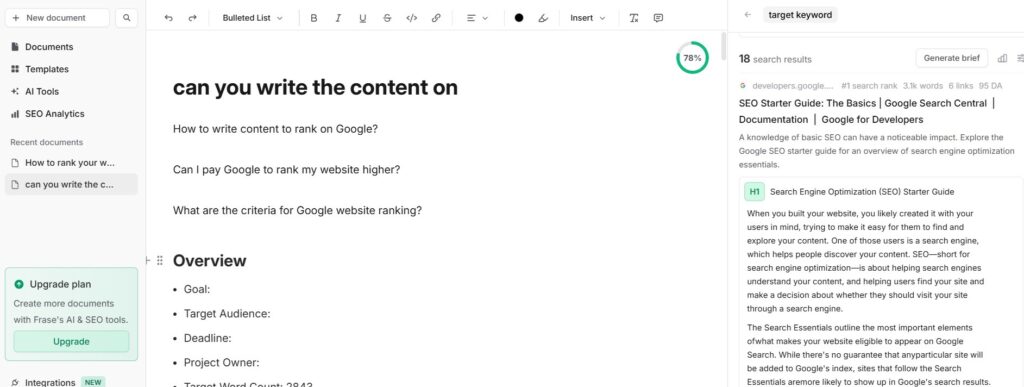Toggle strikethrough formatting
Viewport: 1024px width, 387px height.
387,18
